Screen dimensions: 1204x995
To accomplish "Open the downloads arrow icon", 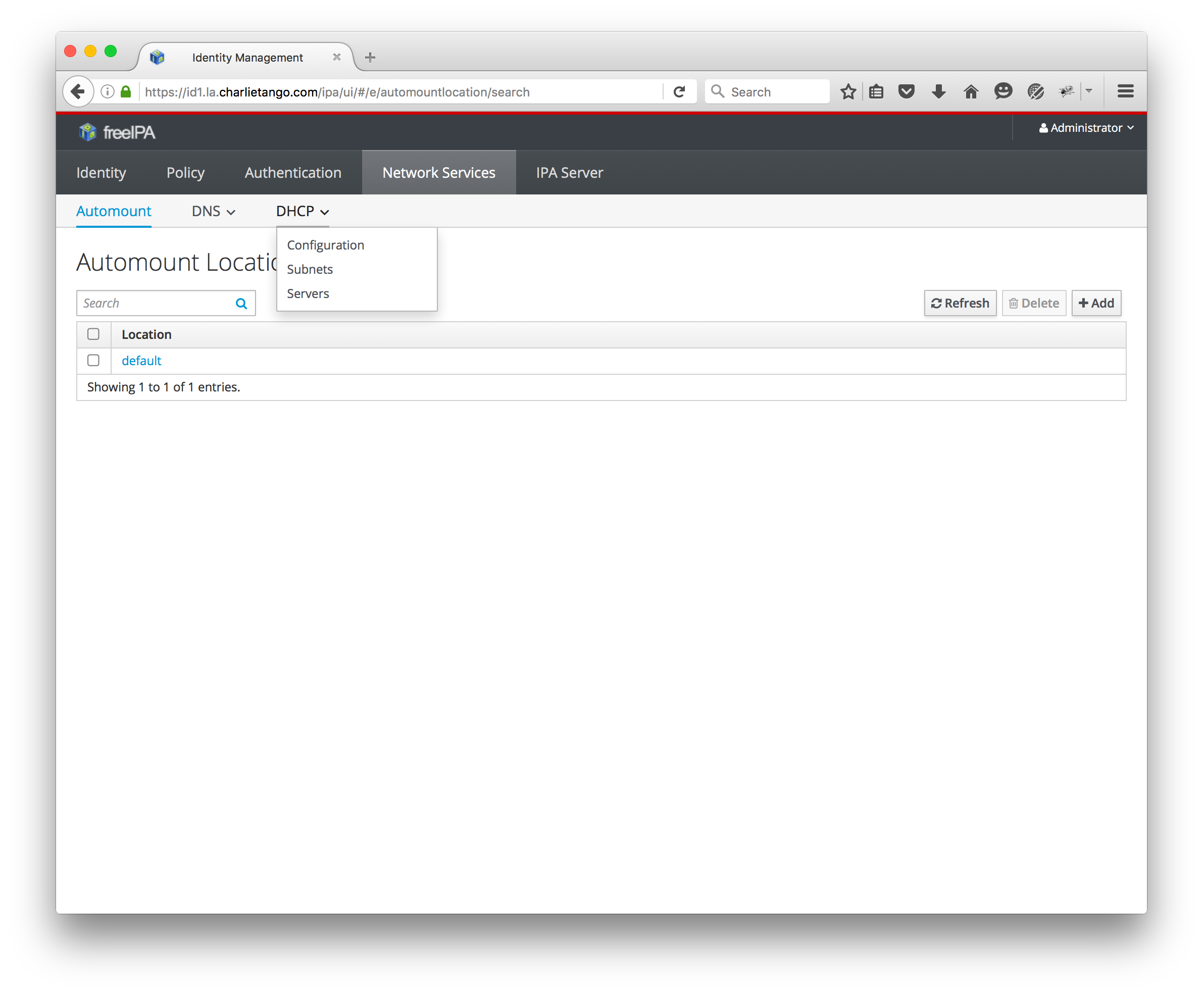I will [938, 92].
